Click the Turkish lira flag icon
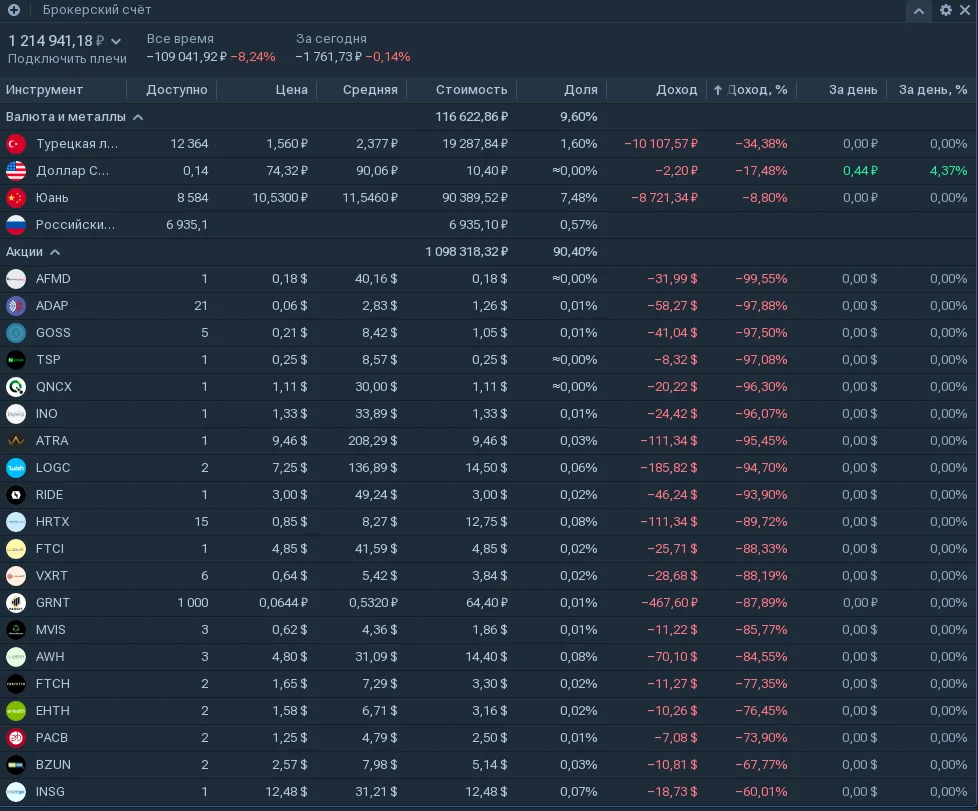The width and height of the screenshot is (978, 811). click(16, 144)
